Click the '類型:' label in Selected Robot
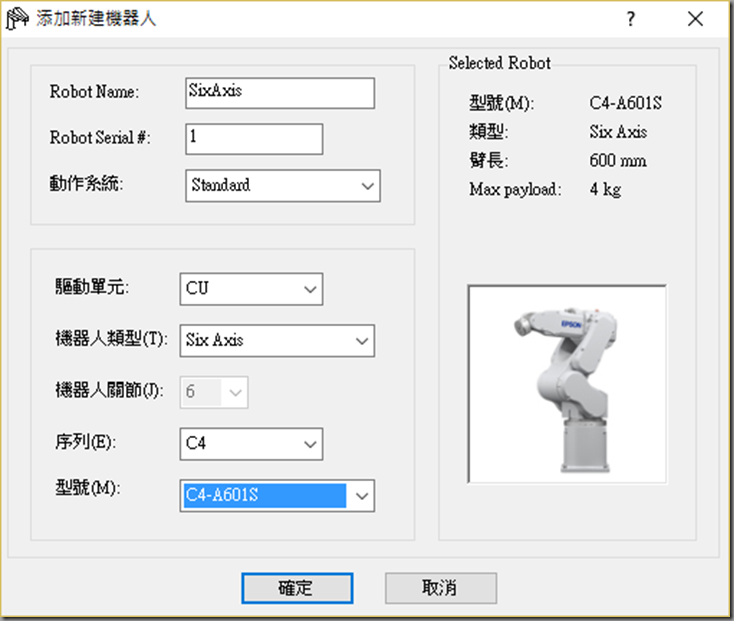This screenshot has width=734, height=621. click(489, 132)
